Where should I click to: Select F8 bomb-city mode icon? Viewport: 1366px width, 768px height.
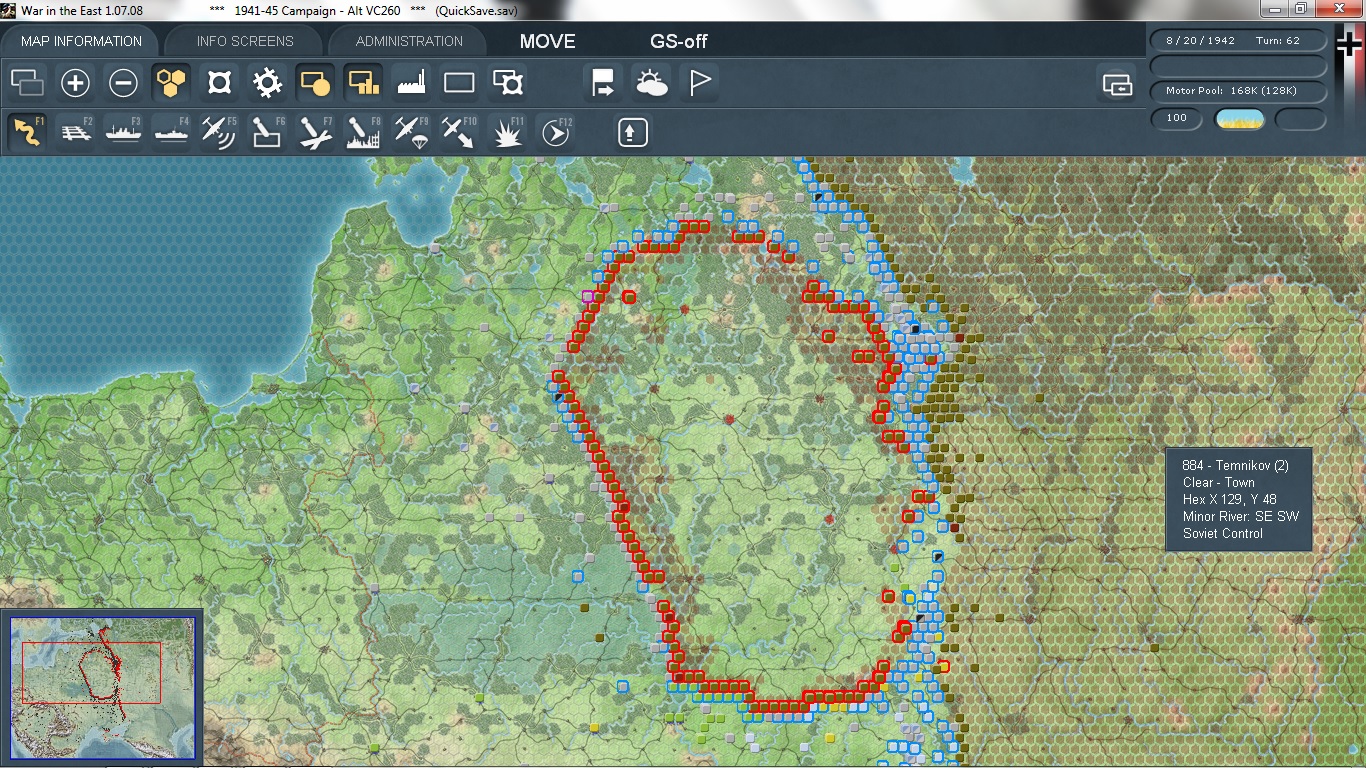pyautogui.click(x=363, y=132)
